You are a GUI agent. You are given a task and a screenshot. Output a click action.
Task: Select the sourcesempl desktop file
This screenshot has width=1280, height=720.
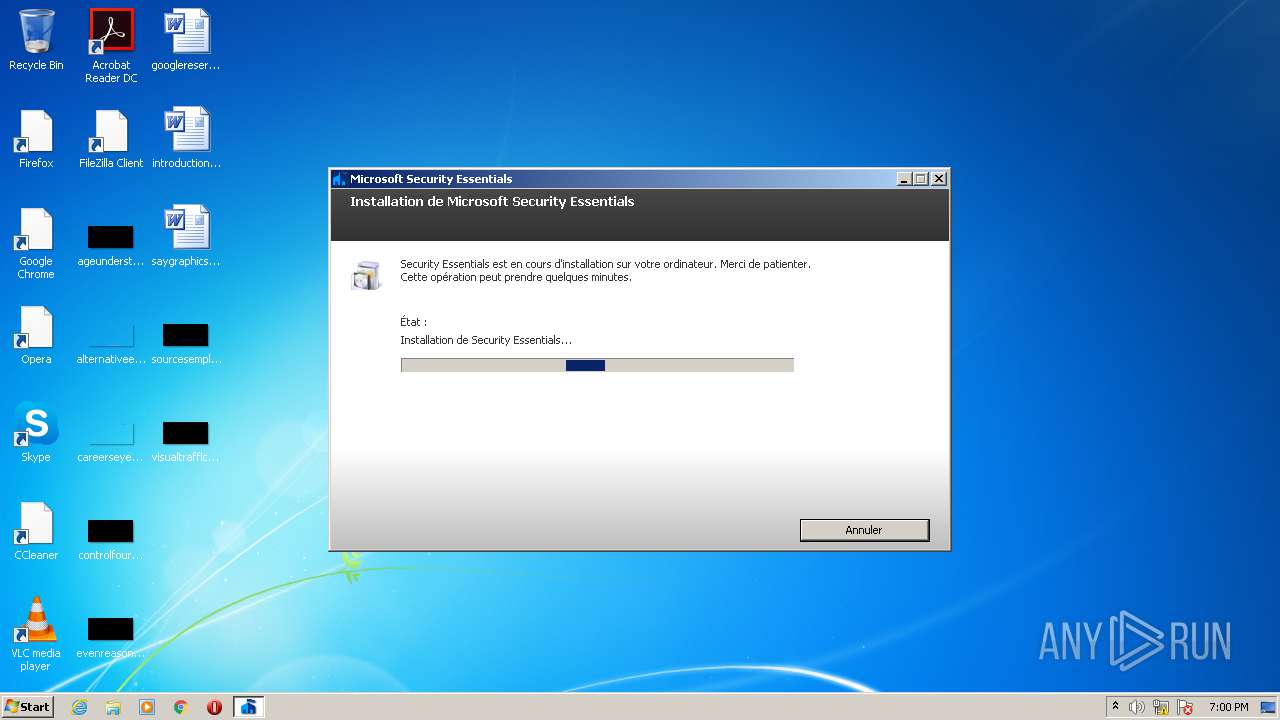[x=186, y=341]
